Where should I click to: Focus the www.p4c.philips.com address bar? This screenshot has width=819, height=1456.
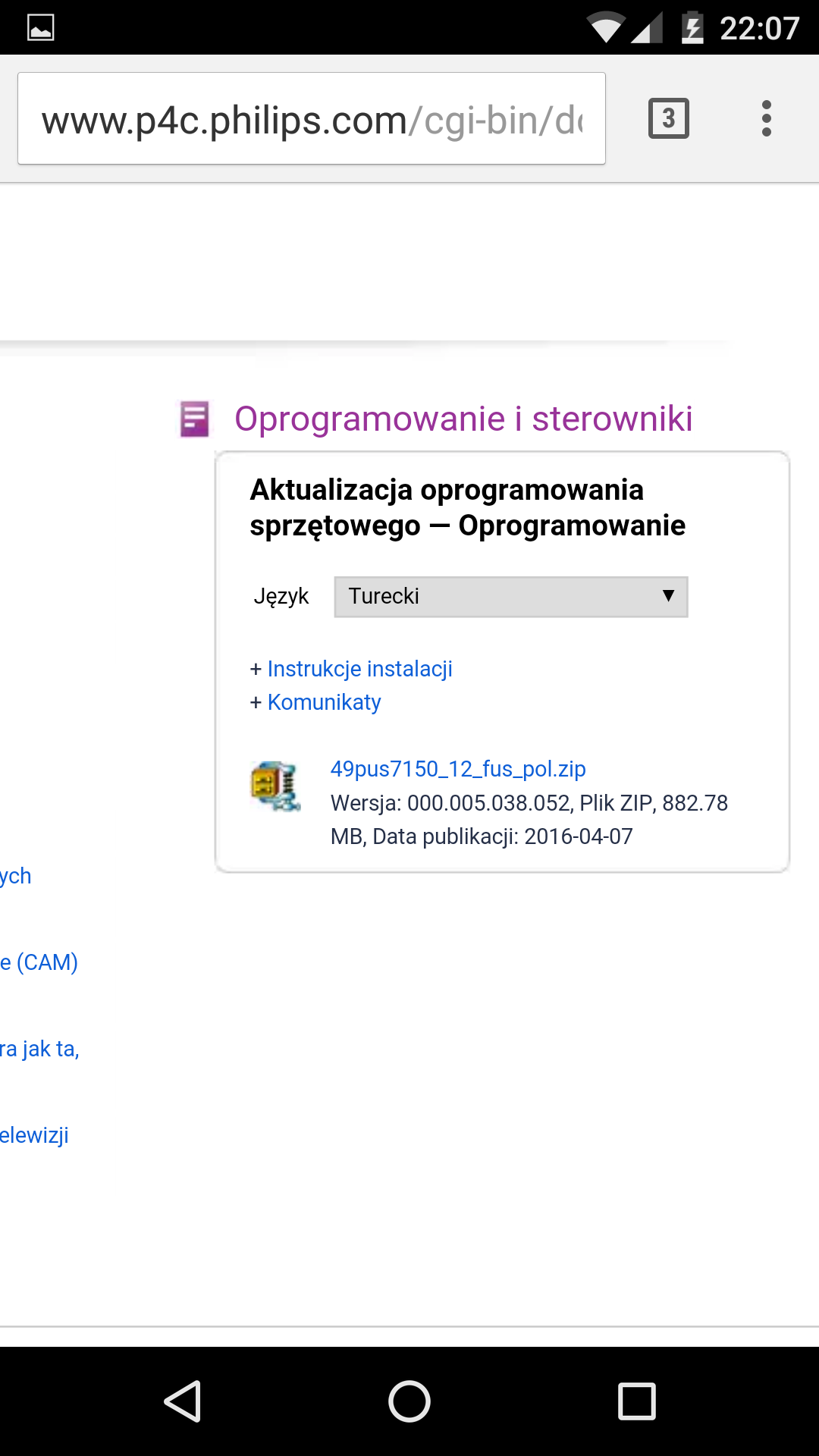pyautogui.click(x=312, y=118)
